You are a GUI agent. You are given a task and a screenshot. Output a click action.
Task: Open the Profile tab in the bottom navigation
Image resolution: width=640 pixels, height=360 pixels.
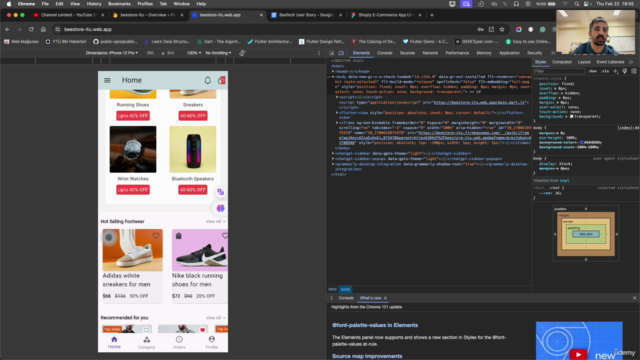(x=211, y=342)
